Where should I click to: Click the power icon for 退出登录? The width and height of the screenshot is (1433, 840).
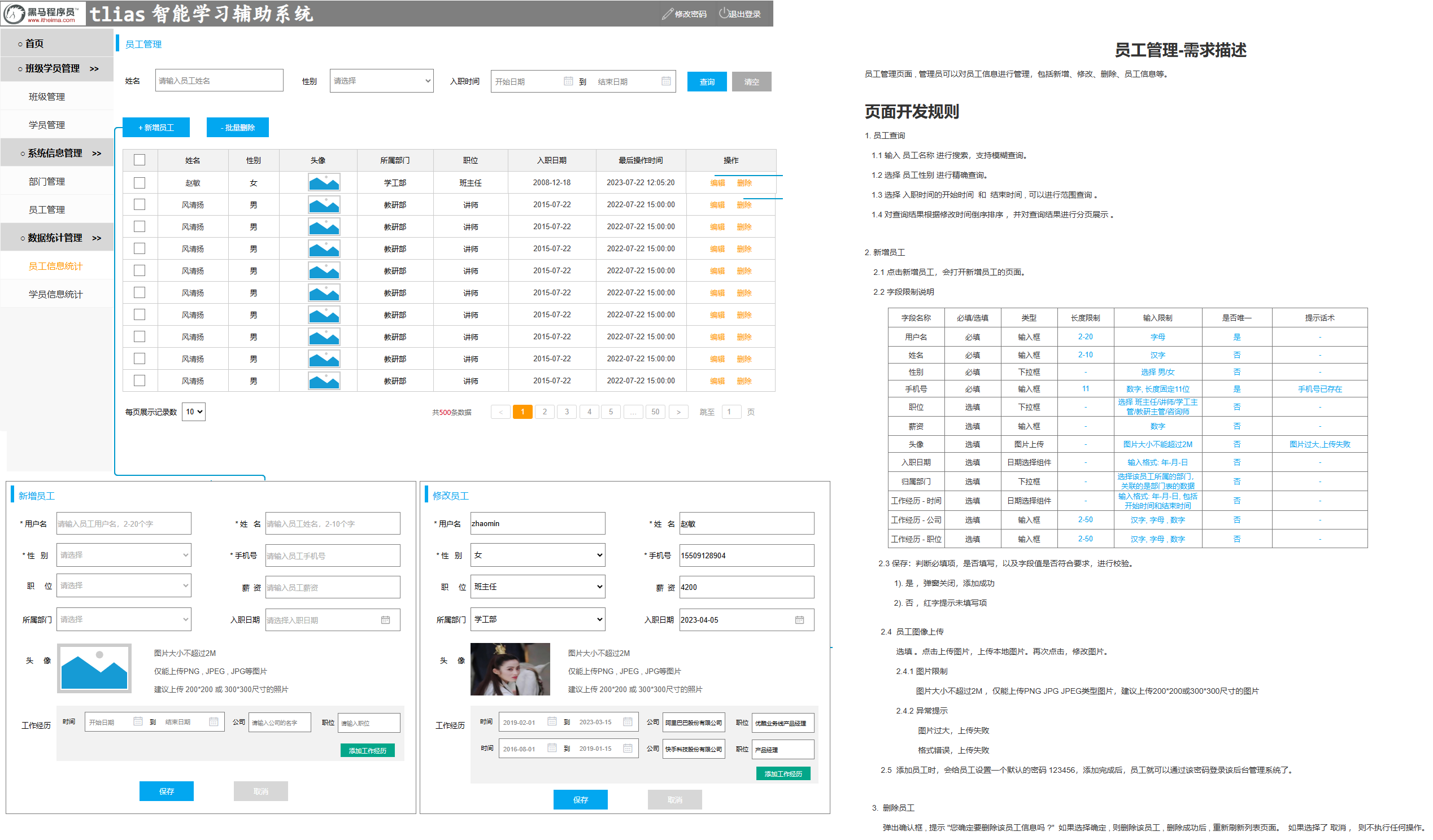tap(724, 12)
